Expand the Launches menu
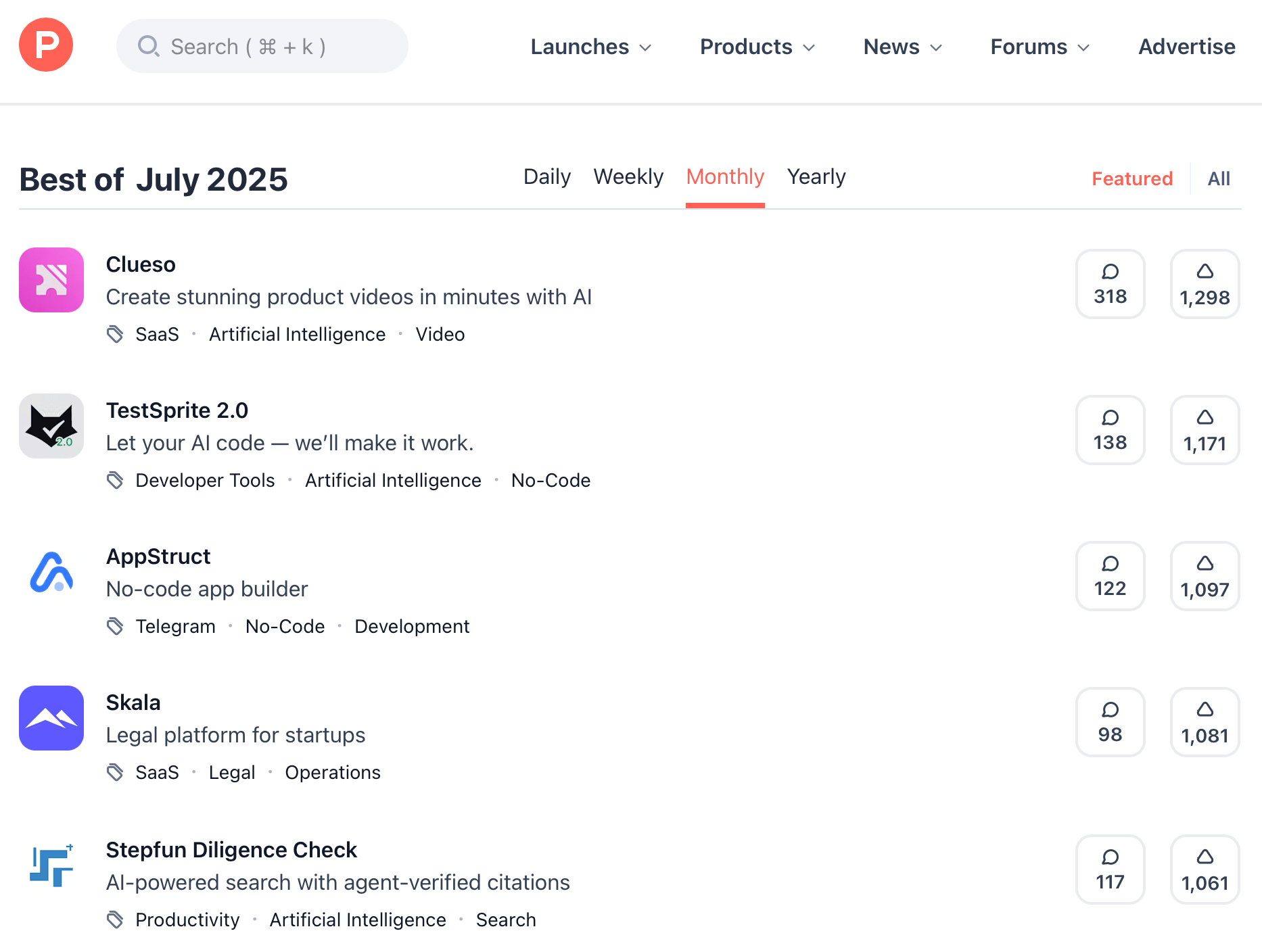1262x952 pixels. pos(591,47)
